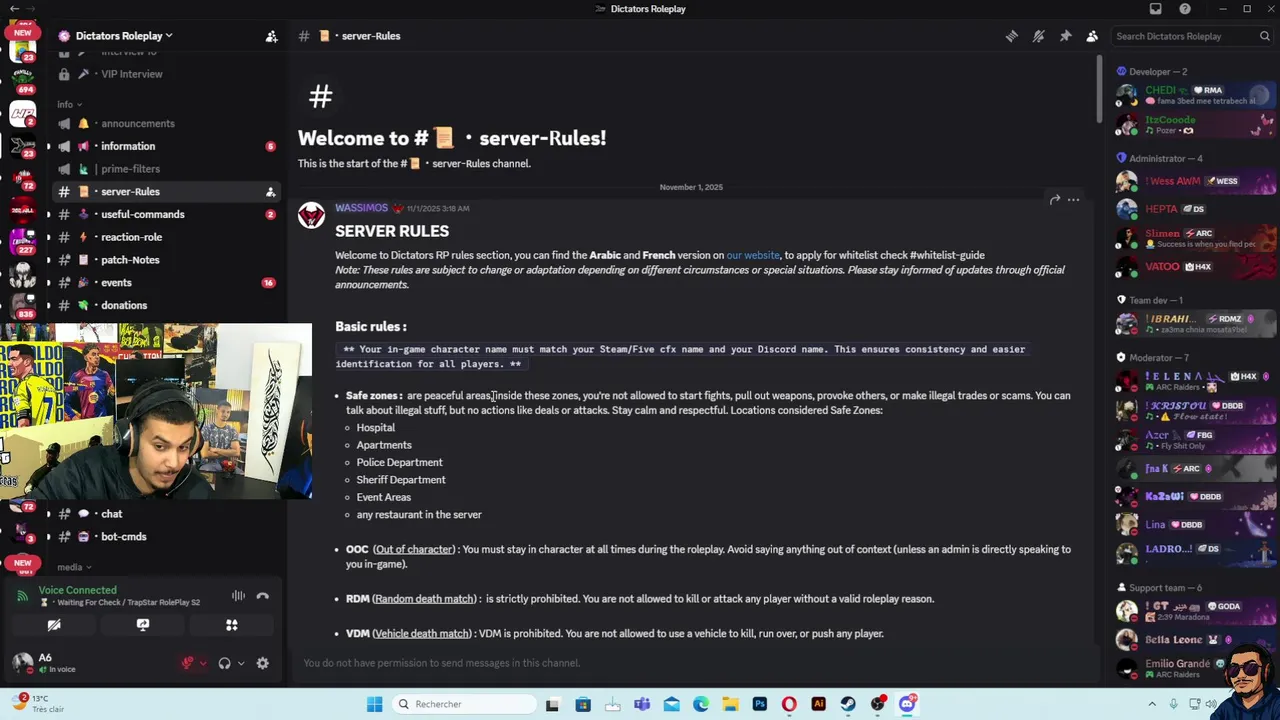Open Windows Start menu

[x=374, y=704]
